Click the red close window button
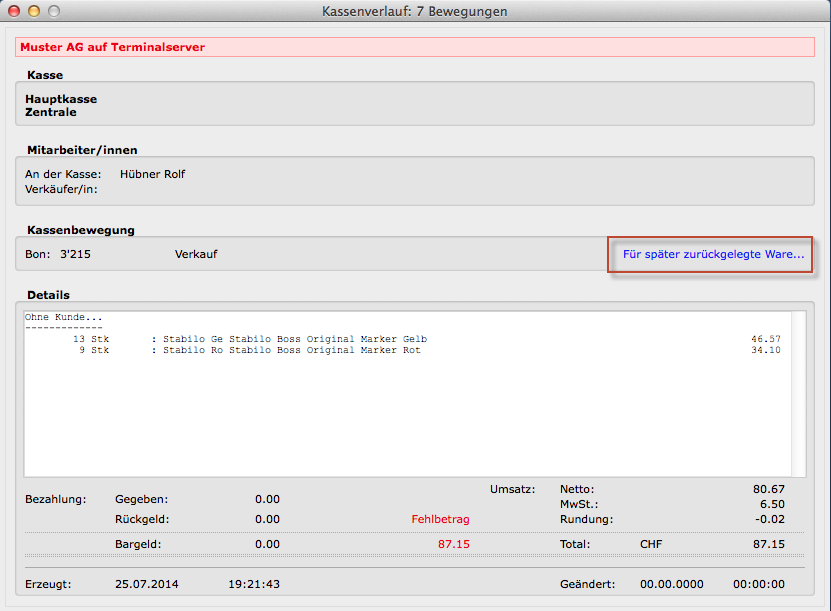The height and width of the screenshot is (611, 831). [x=14, y=11]
